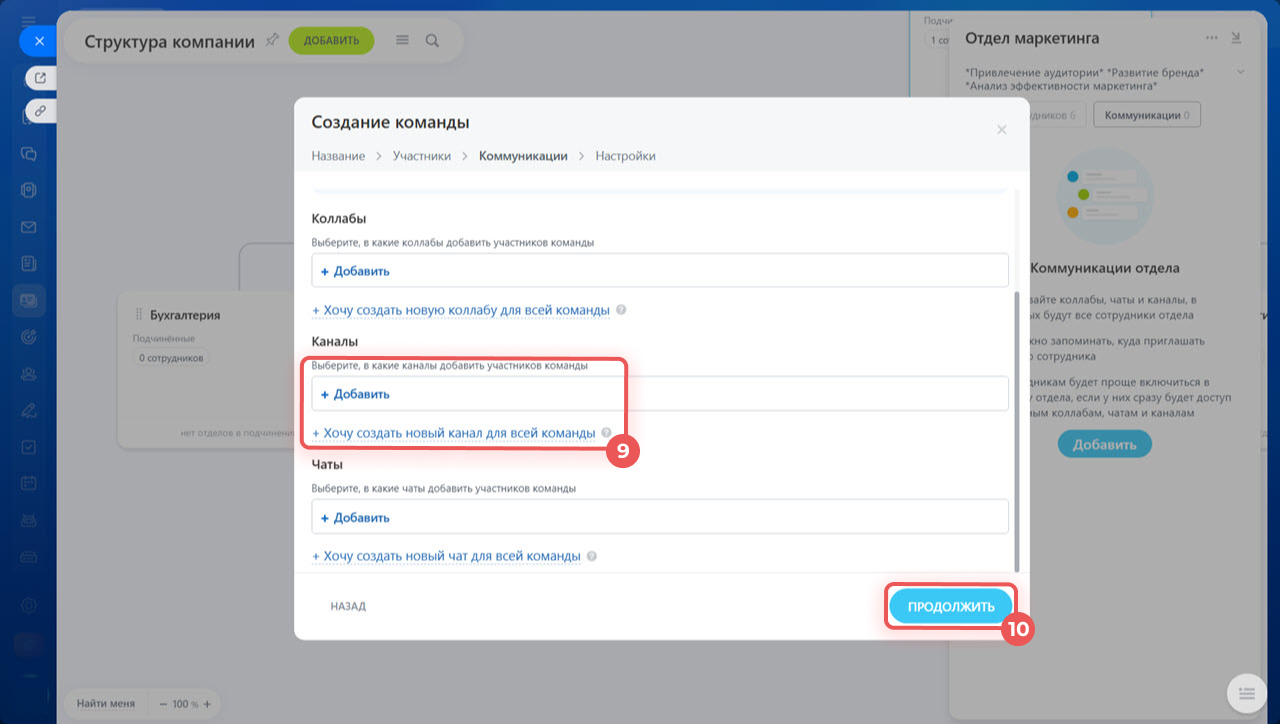Click Добавить field under Каналы

659,394
